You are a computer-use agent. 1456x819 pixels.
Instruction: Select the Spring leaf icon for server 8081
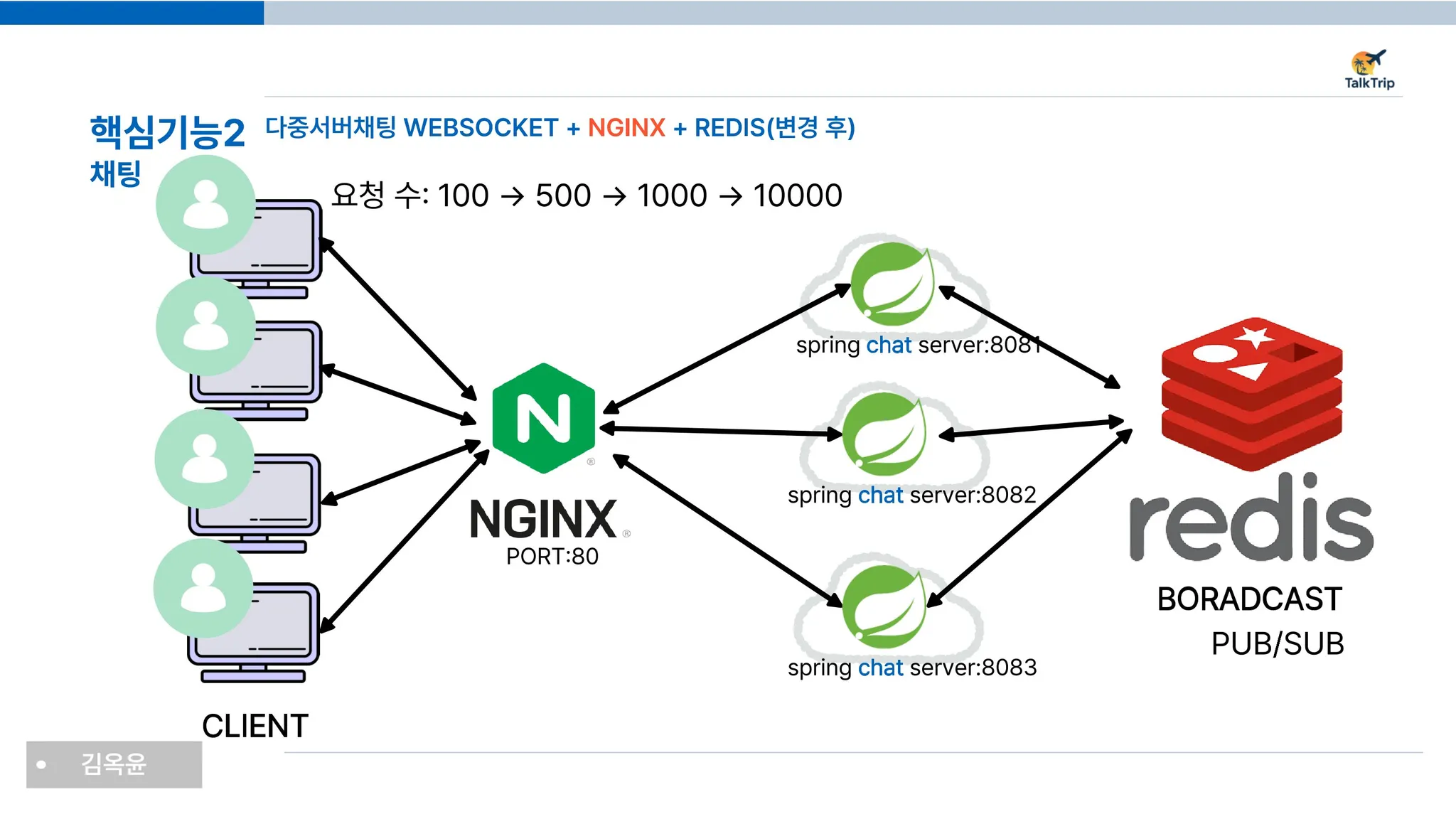pos(892,284)
